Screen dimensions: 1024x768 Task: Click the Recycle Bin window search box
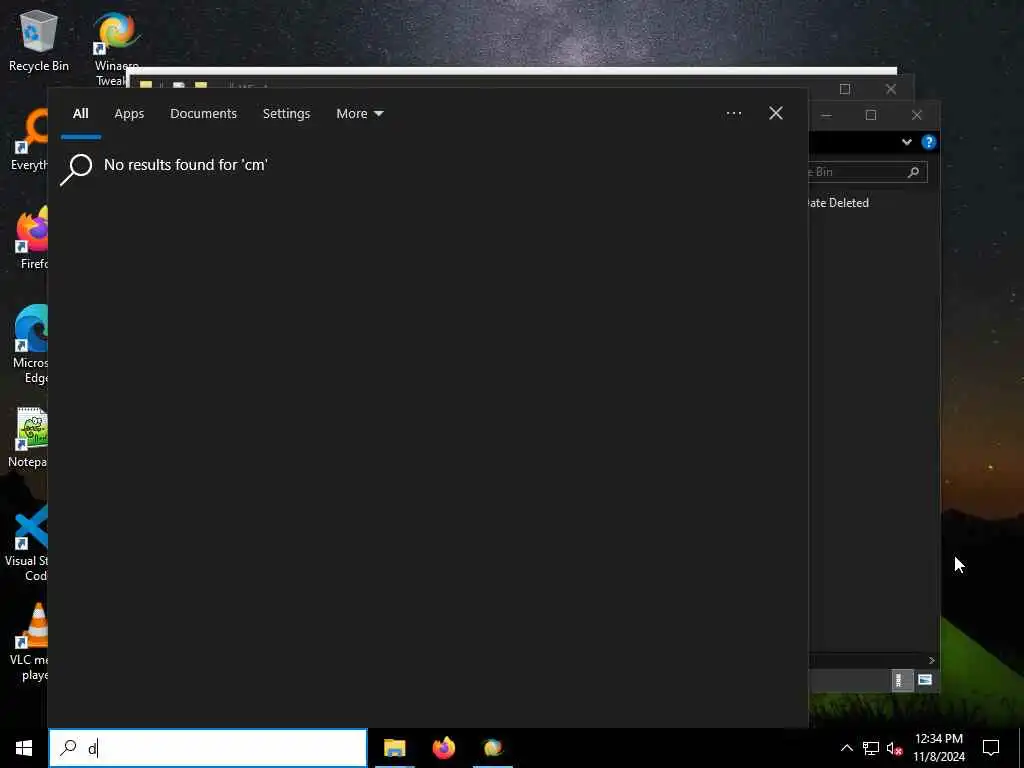[x=868, y=172]
